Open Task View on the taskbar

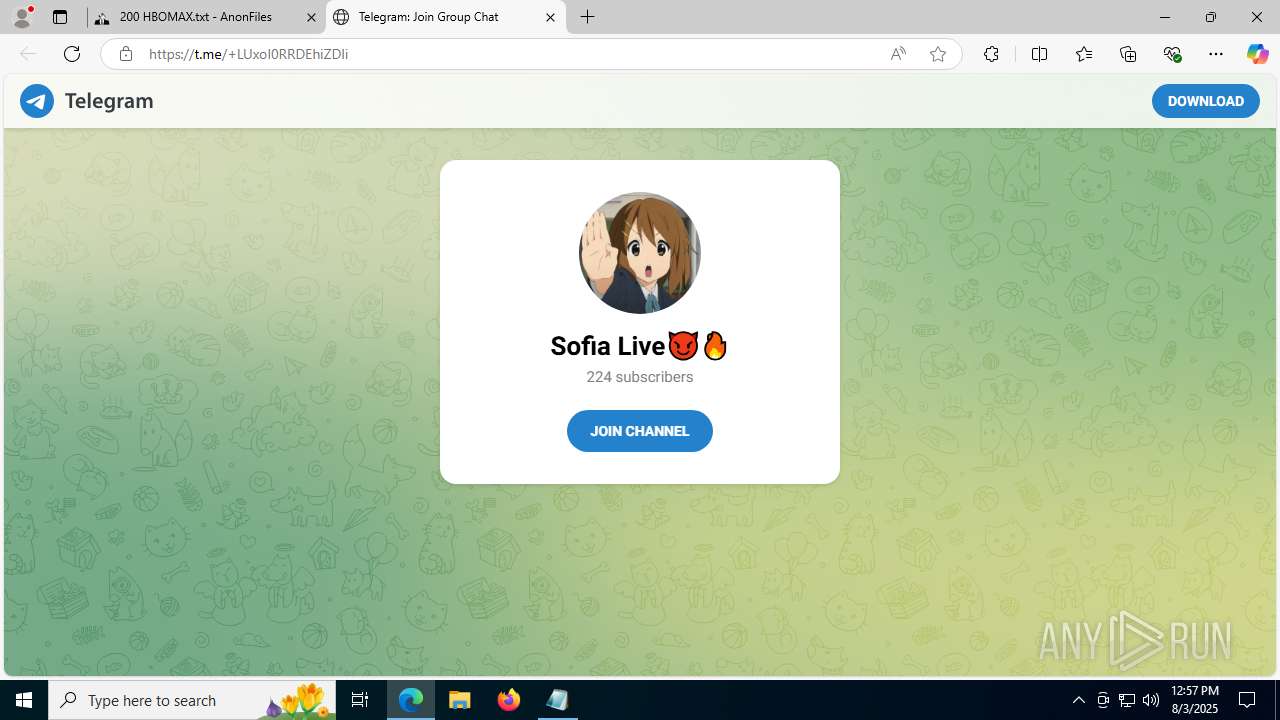[360, 700]
